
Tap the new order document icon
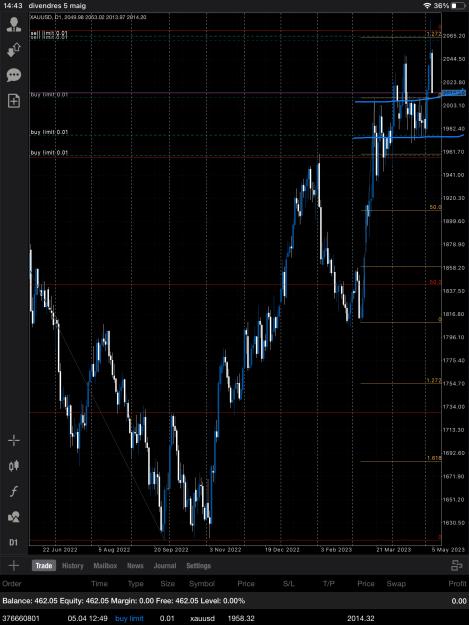pyautogui.click(x=14, y=101)
